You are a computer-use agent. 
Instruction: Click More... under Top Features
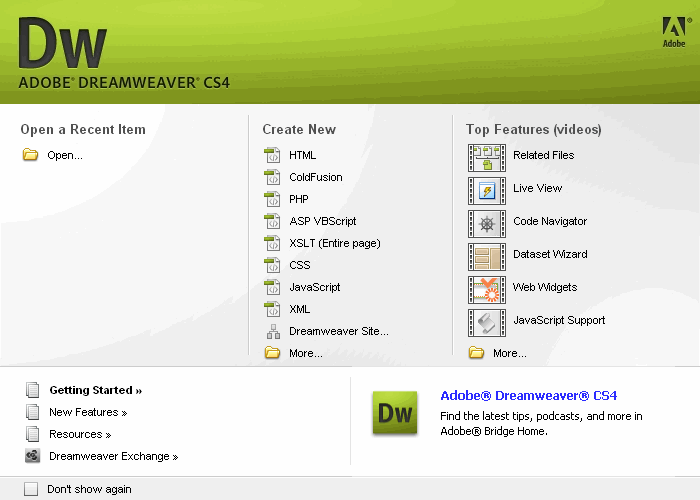pos(510,353)
